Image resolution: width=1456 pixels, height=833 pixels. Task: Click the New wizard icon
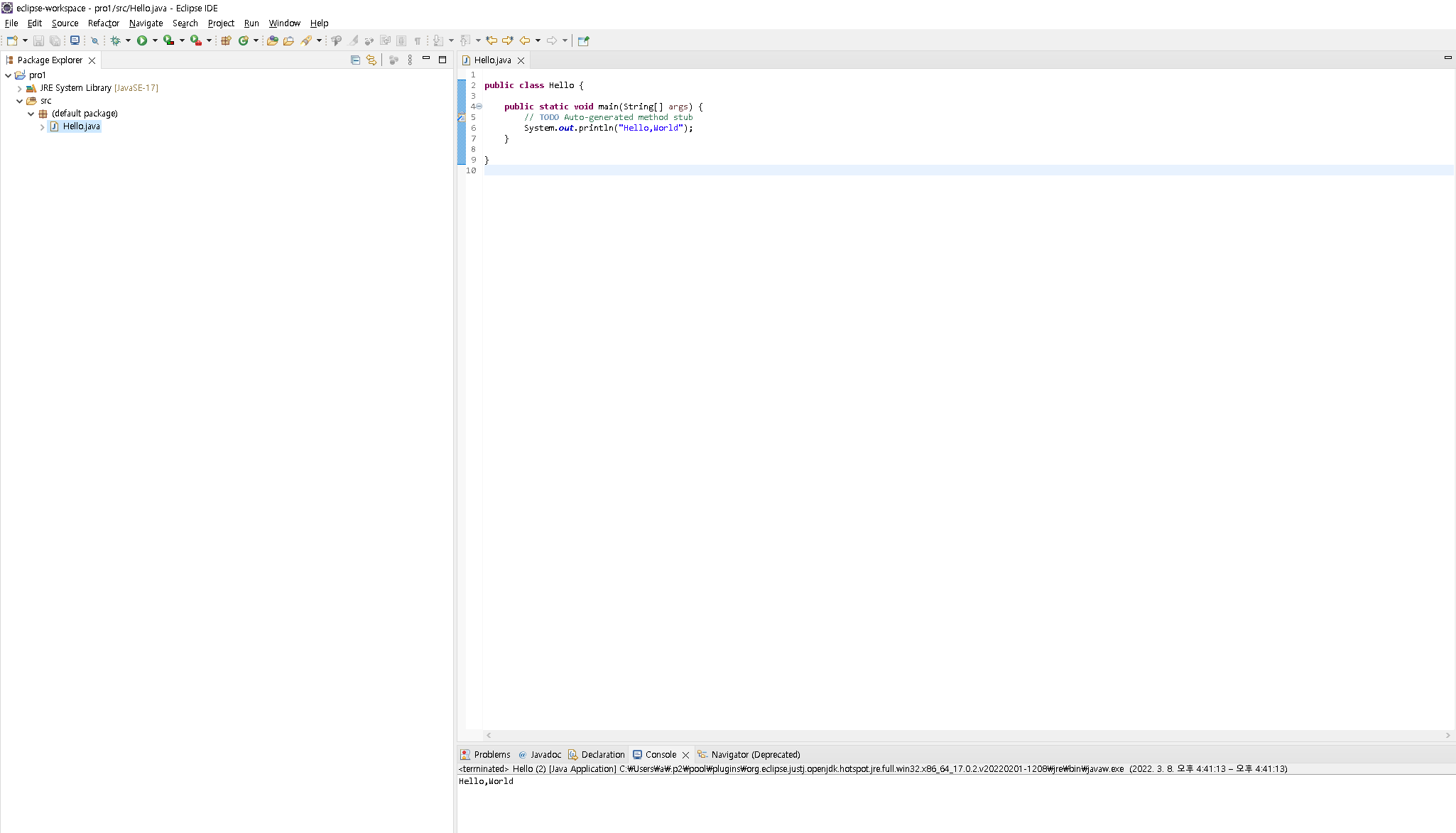(x=12, y=40)
